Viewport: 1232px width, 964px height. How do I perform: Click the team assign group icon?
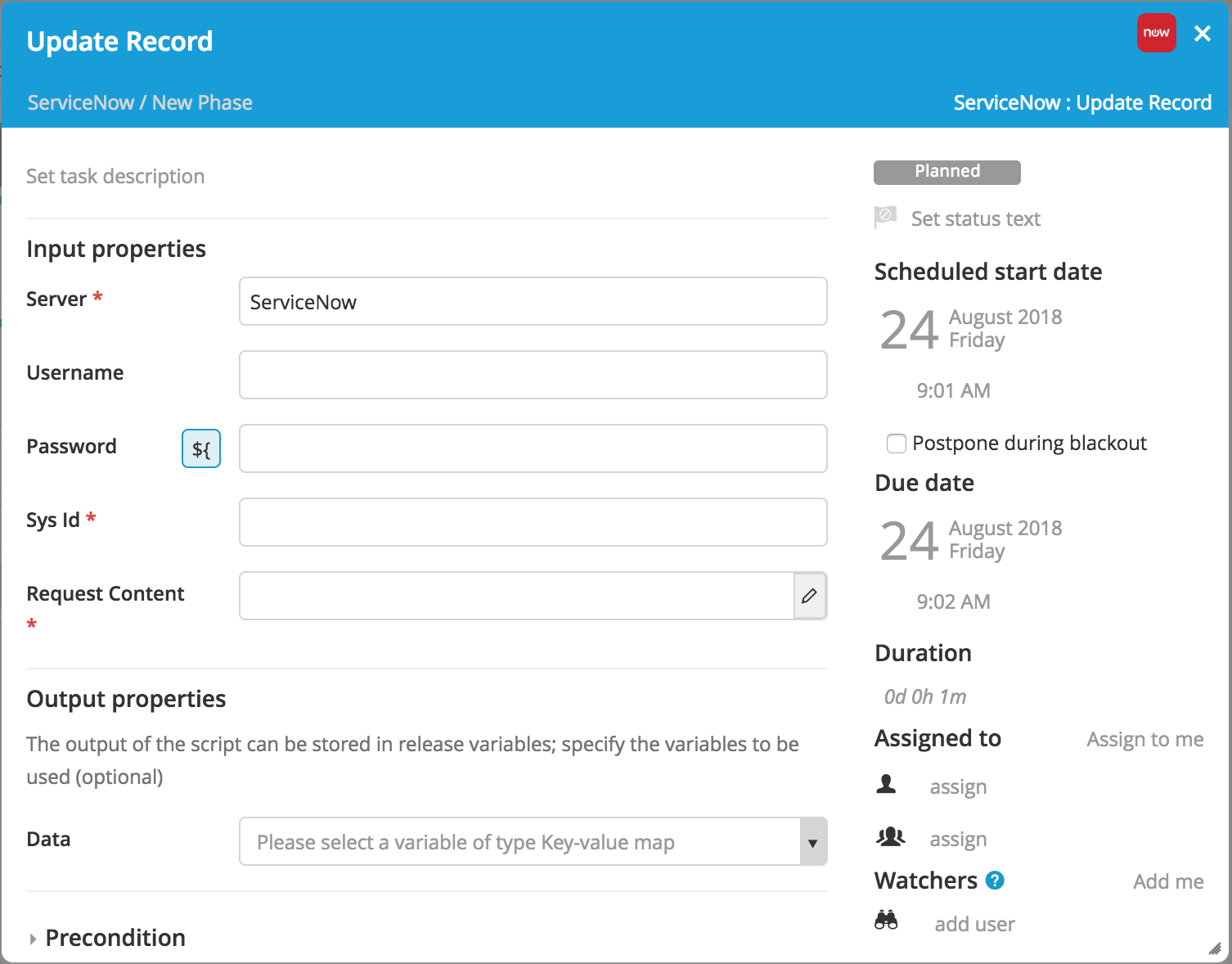click(890, 836)
